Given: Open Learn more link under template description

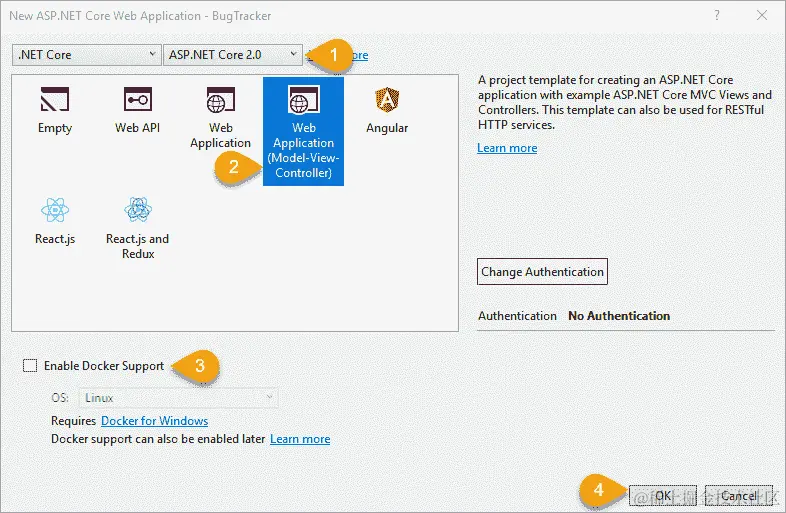Looking at the screenshot, I should click(x=507, y=148).
